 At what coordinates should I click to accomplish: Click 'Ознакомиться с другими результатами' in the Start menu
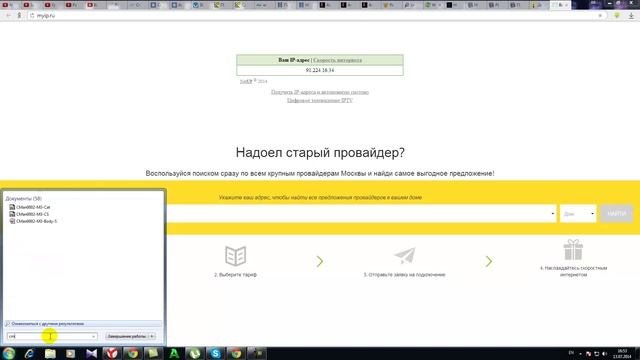[x=47, y=324]
